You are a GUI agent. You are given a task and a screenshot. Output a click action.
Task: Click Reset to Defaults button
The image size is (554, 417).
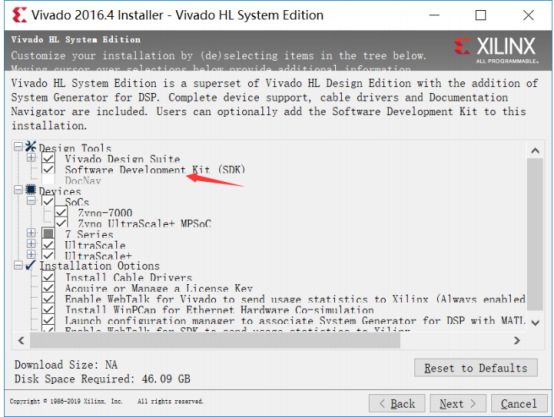pyautogui.click(x=476, y=368)
